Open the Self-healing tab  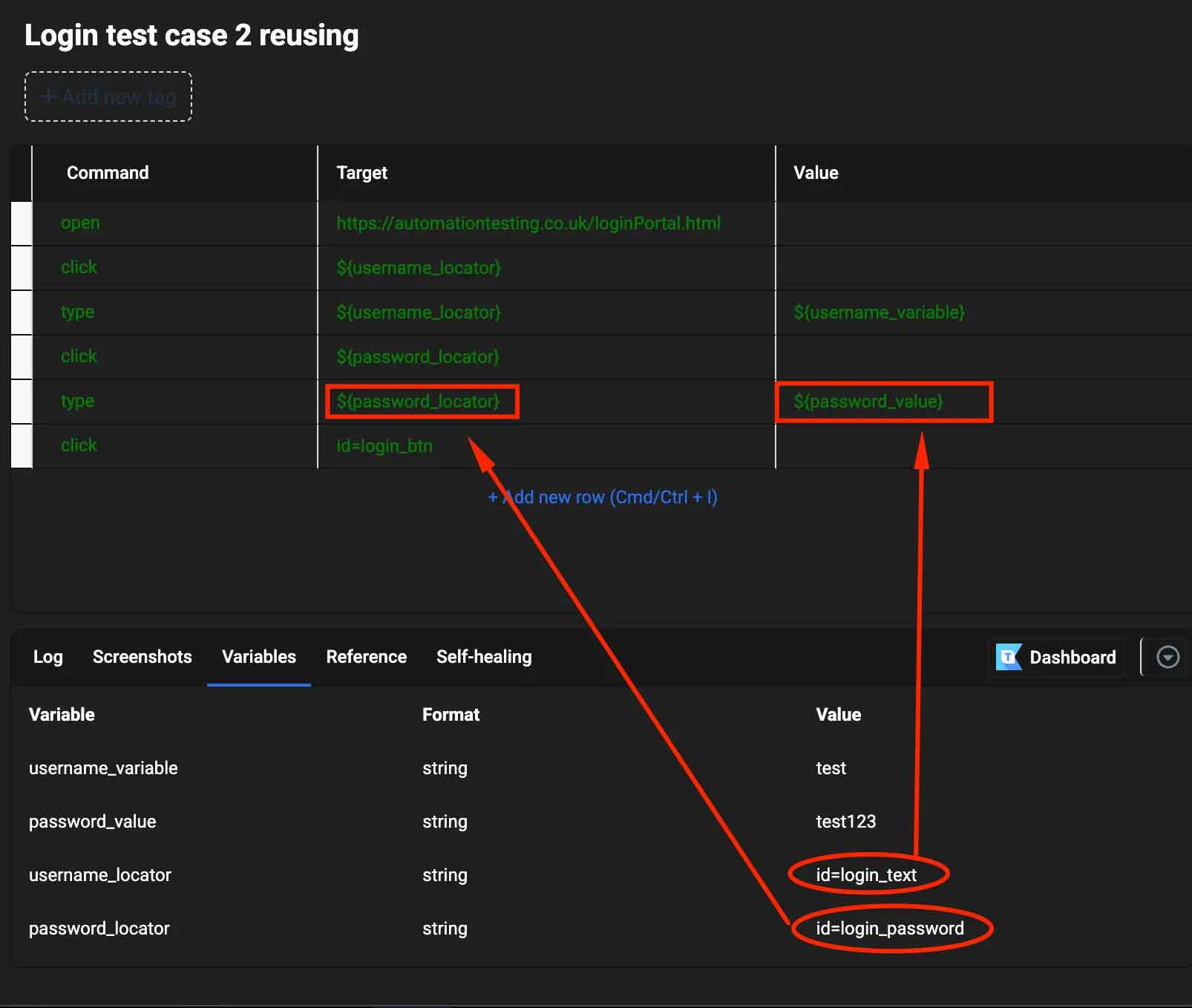point(484,657)
